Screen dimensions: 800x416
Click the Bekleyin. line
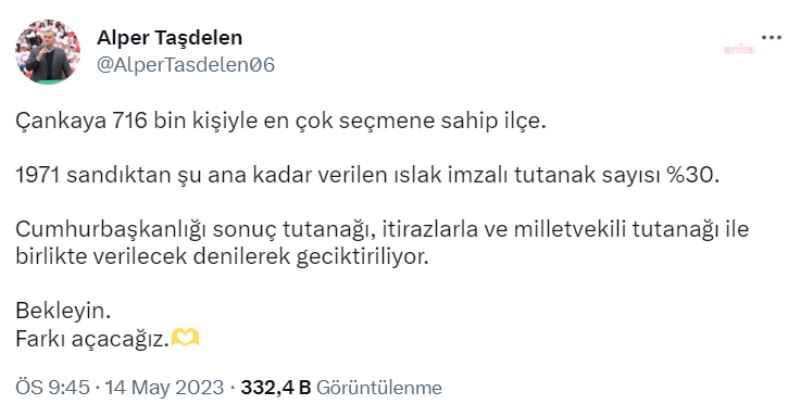click(x=57, y=312)
